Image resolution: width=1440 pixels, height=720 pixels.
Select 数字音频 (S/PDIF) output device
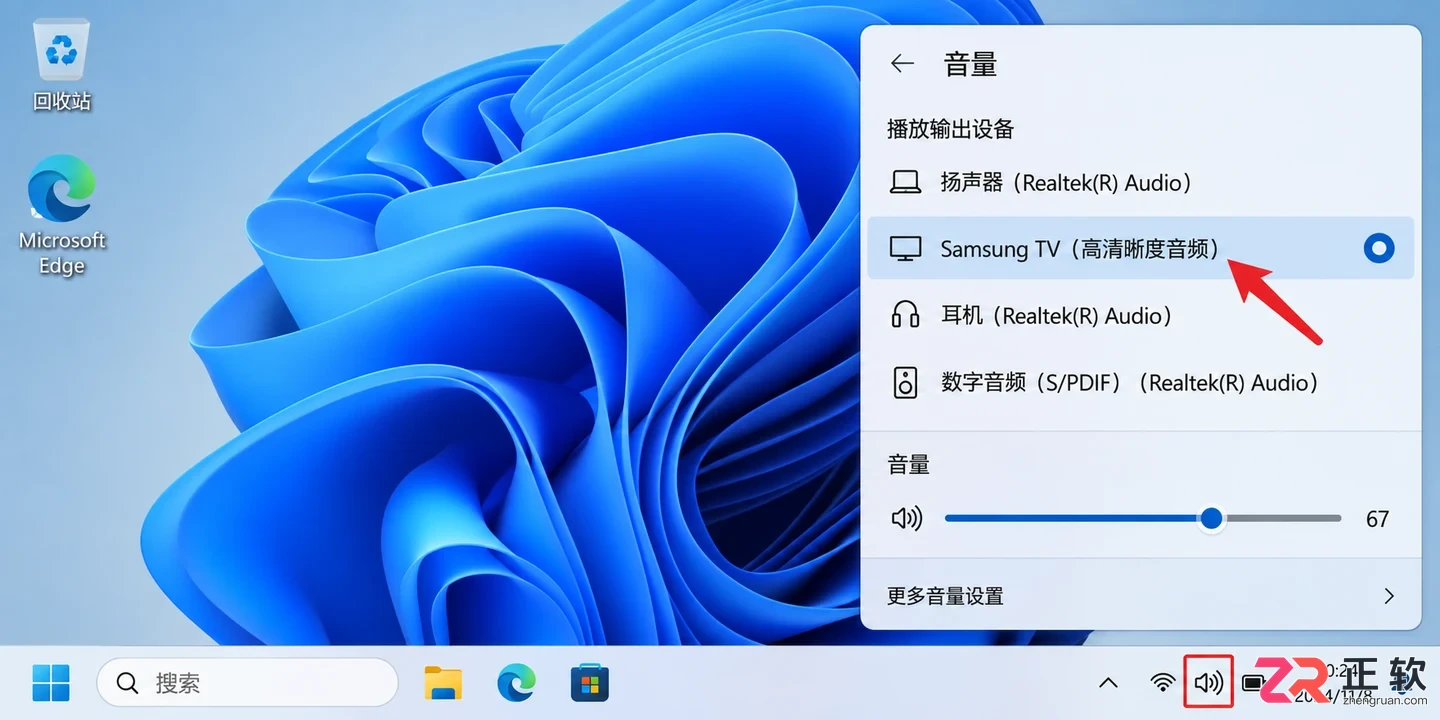[x=1141, y=383]
